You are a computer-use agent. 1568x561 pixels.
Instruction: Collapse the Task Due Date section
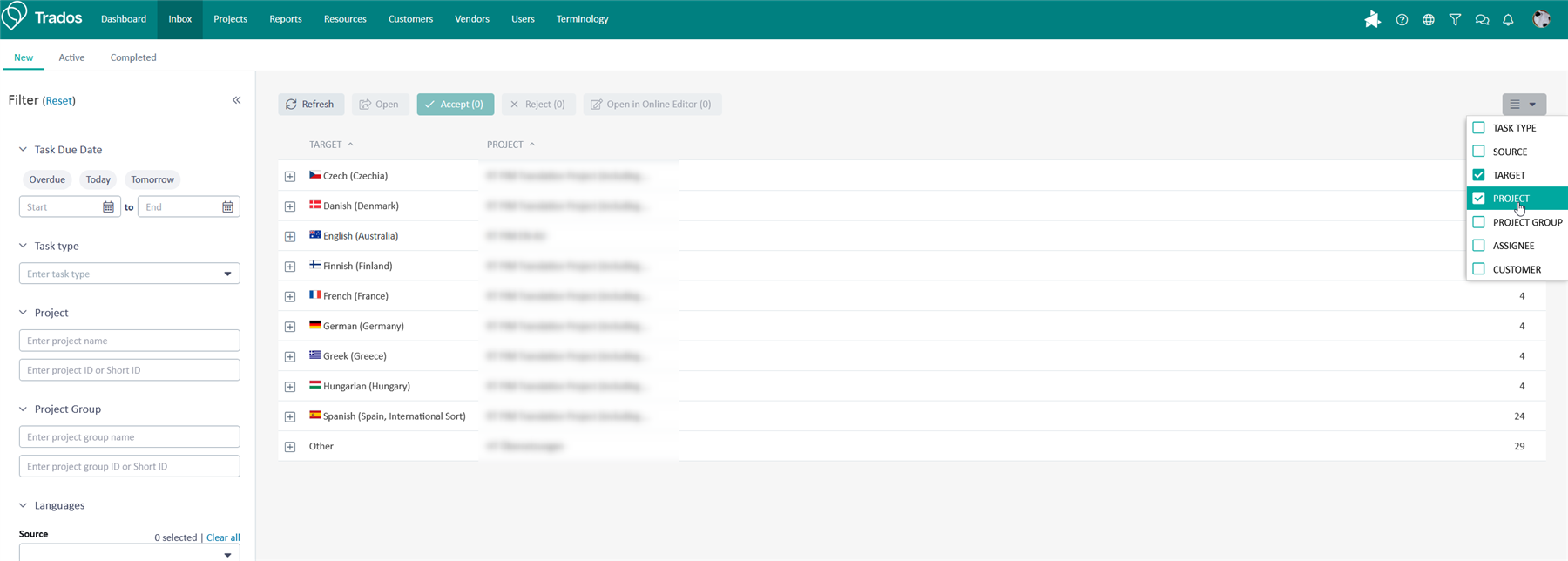[24, 150]
